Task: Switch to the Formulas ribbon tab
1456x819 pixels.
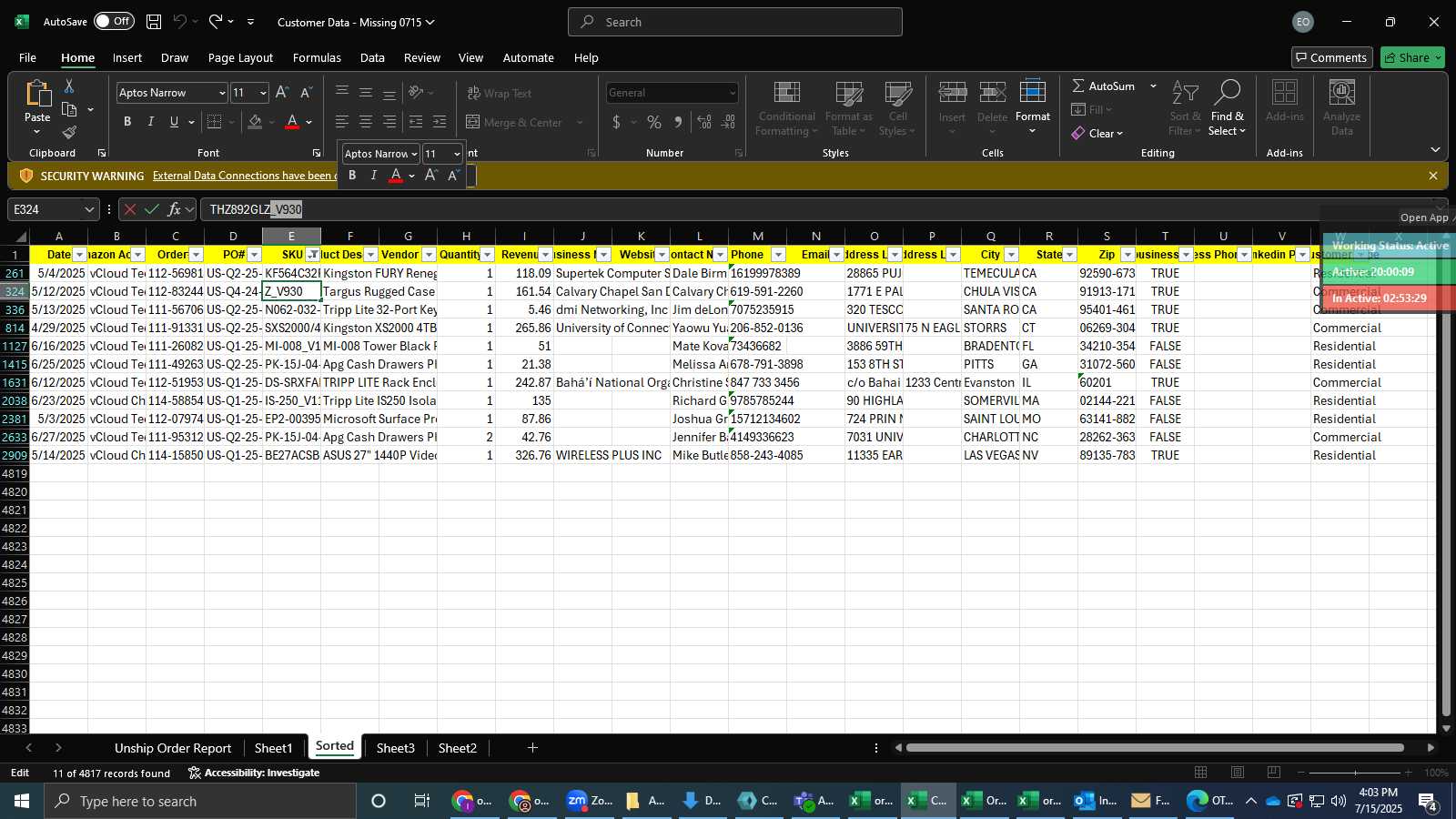Action: (x=317, y=57)
